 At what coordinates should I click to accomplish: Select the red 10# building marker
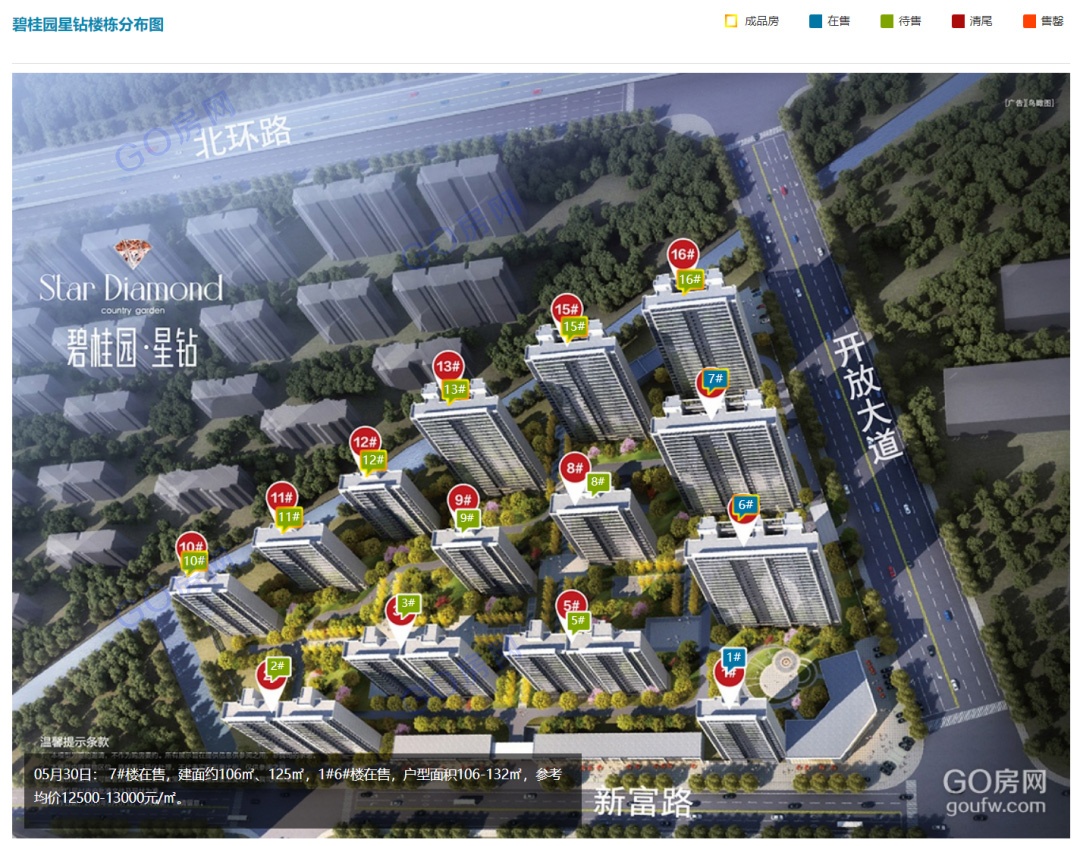pos(191,546)
